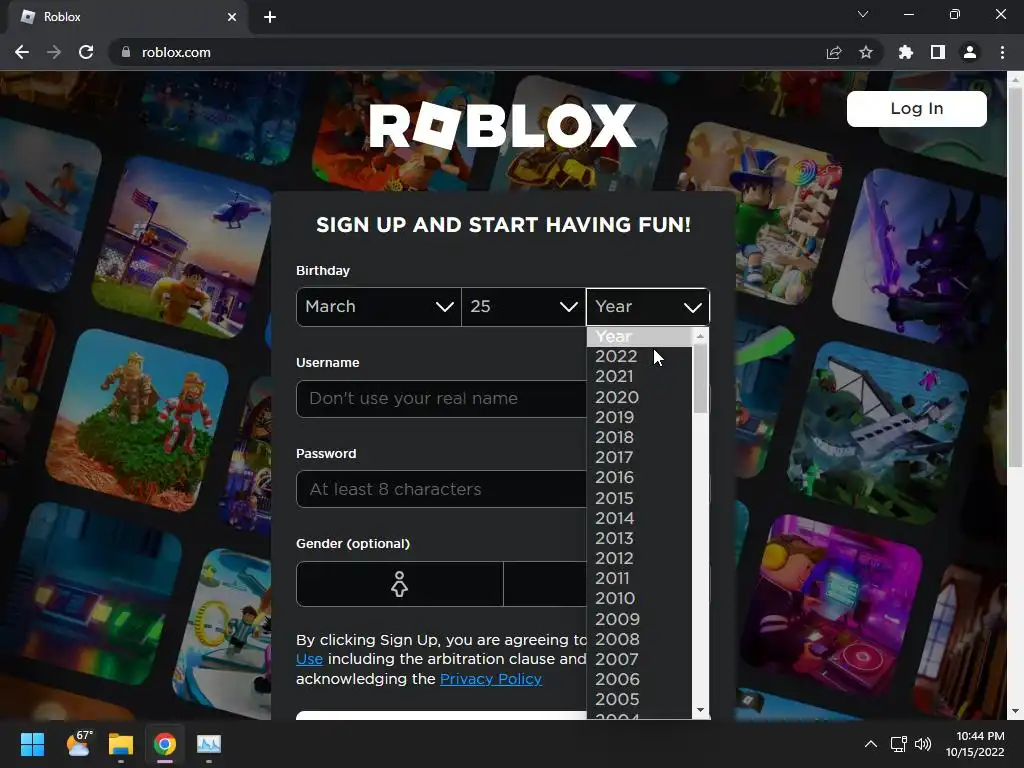
Task: Choose 2014 in the year list
Action: [639, 519]
